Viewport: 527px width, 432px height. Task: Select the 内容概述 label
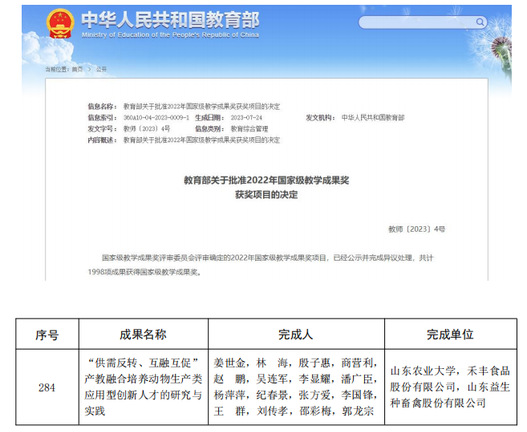102,140
